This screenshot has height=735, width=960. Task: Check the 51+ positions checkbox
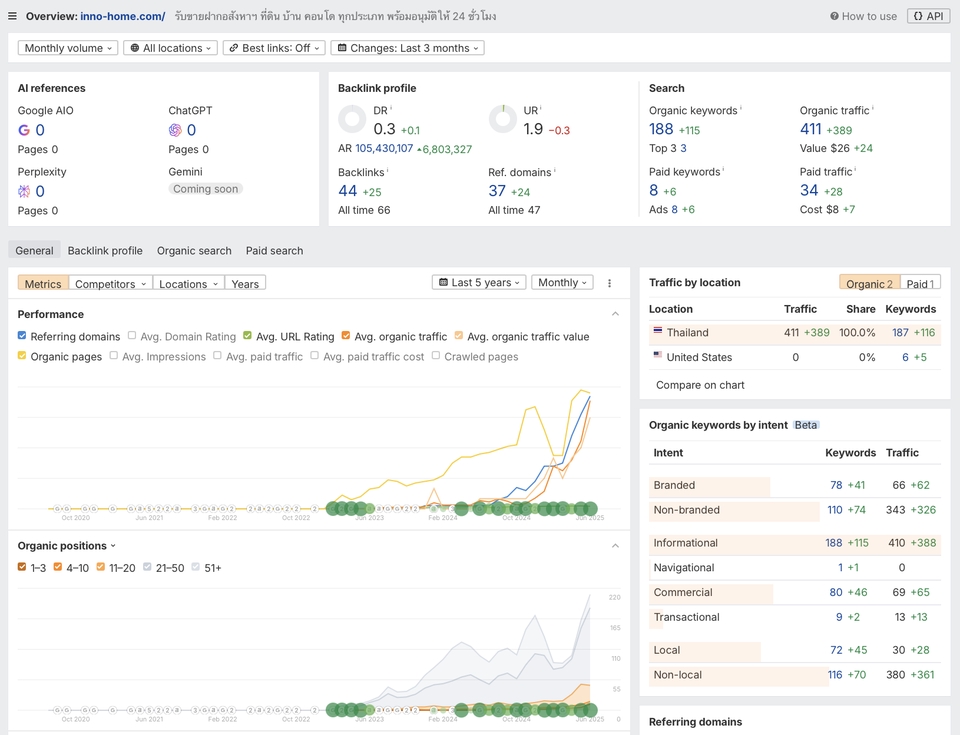[197, 568]
